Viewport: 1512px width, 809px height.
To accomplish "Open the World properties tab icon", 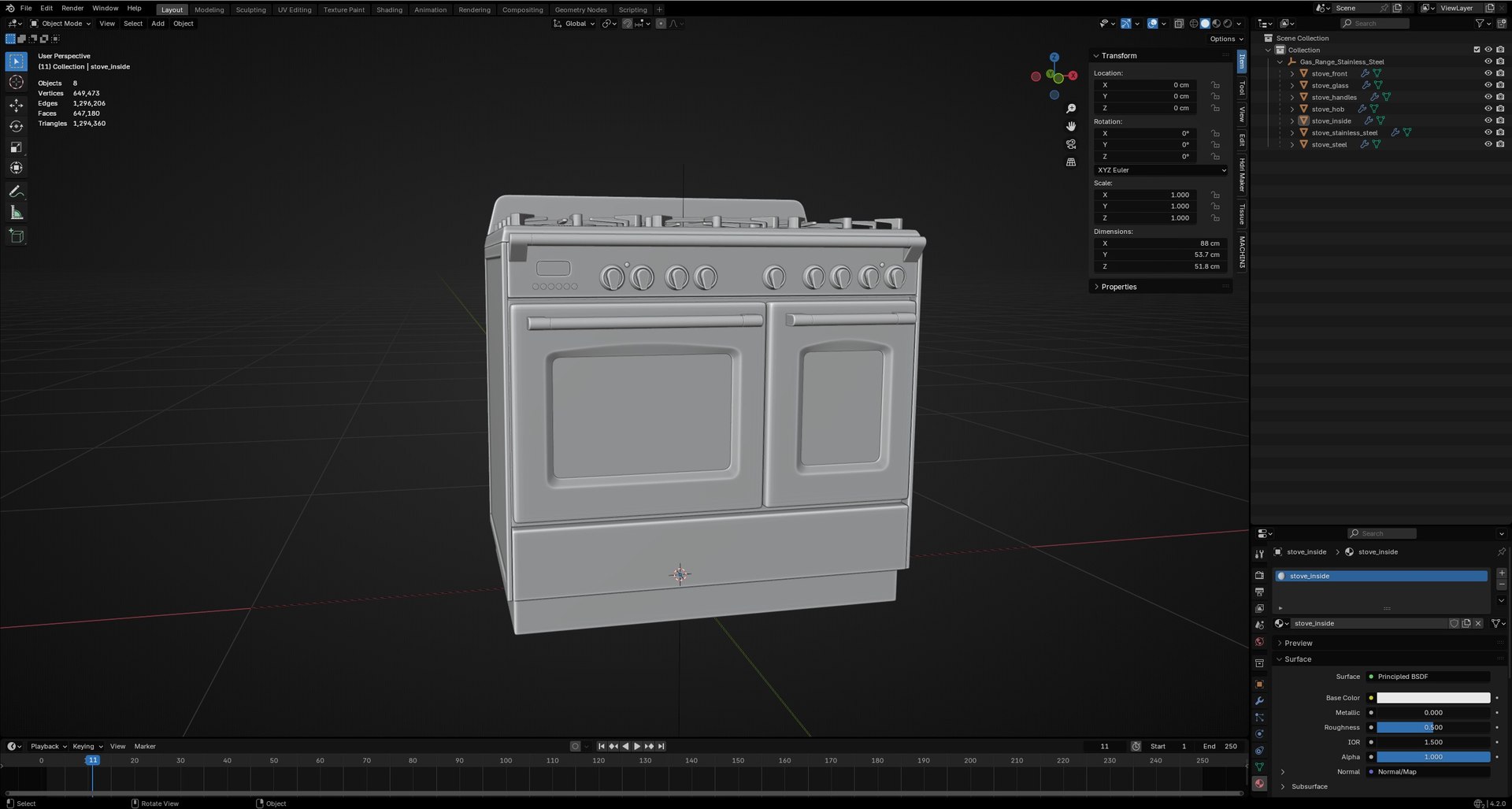I will tap(1259, 642).
